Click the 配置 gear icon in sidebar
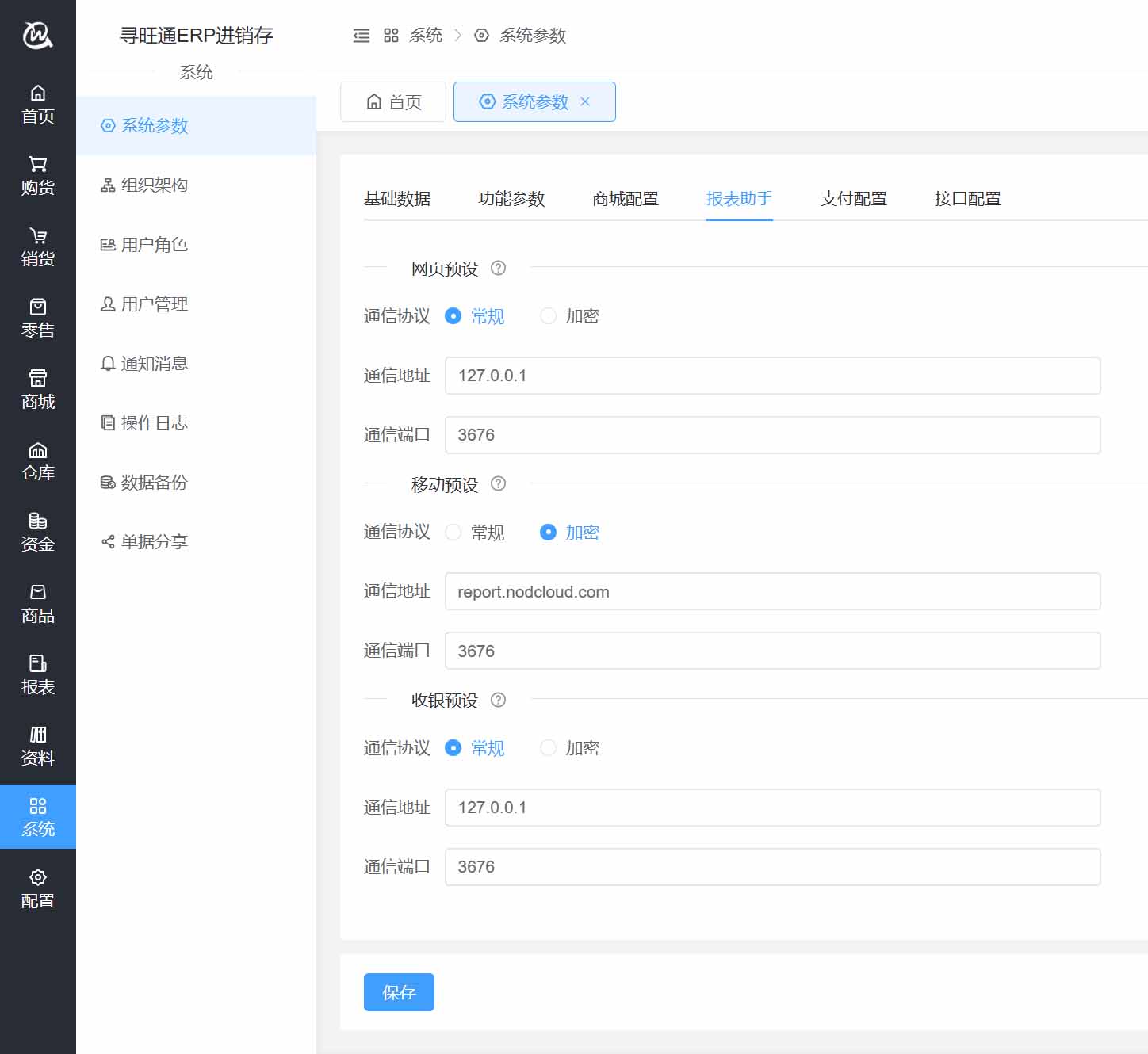 click(x=37, y=877)
